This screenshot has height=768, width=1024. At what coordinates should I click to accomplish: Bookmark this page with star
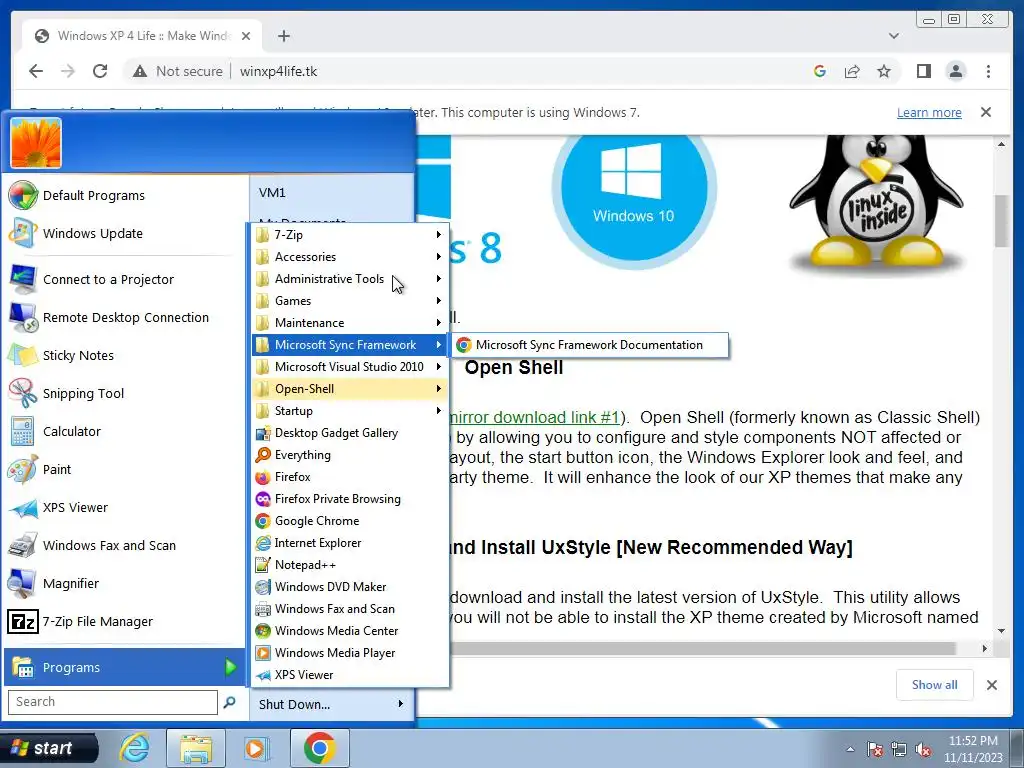pos(884,71)
